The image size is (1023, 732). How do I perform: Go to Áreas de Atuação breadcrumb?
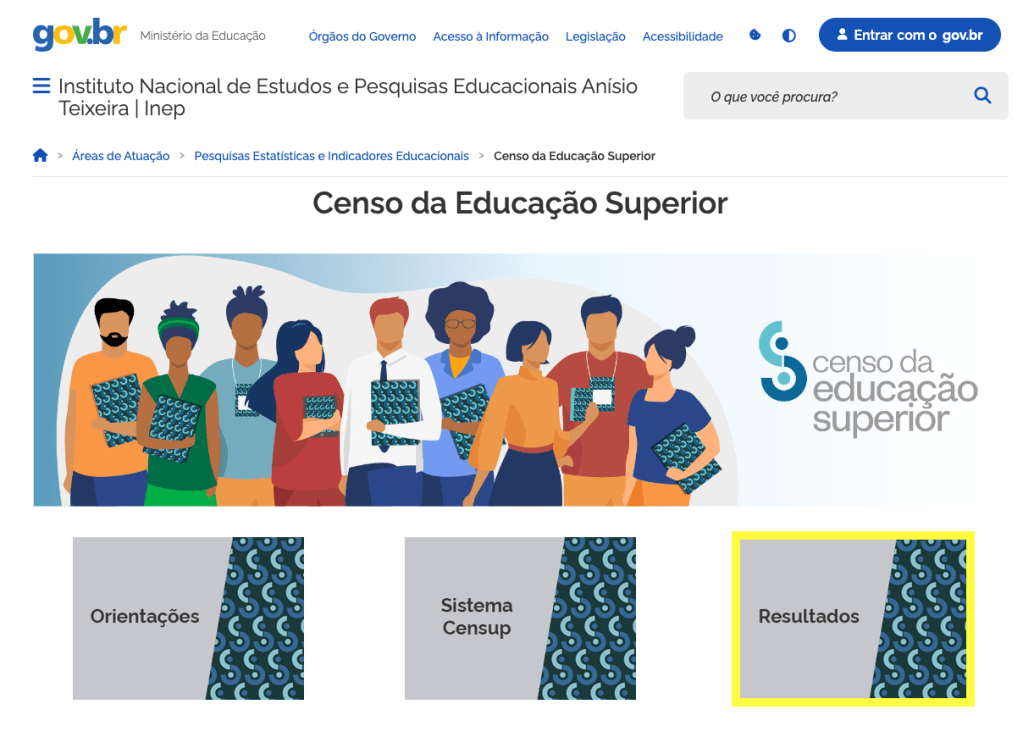click(x=121, y=156)
